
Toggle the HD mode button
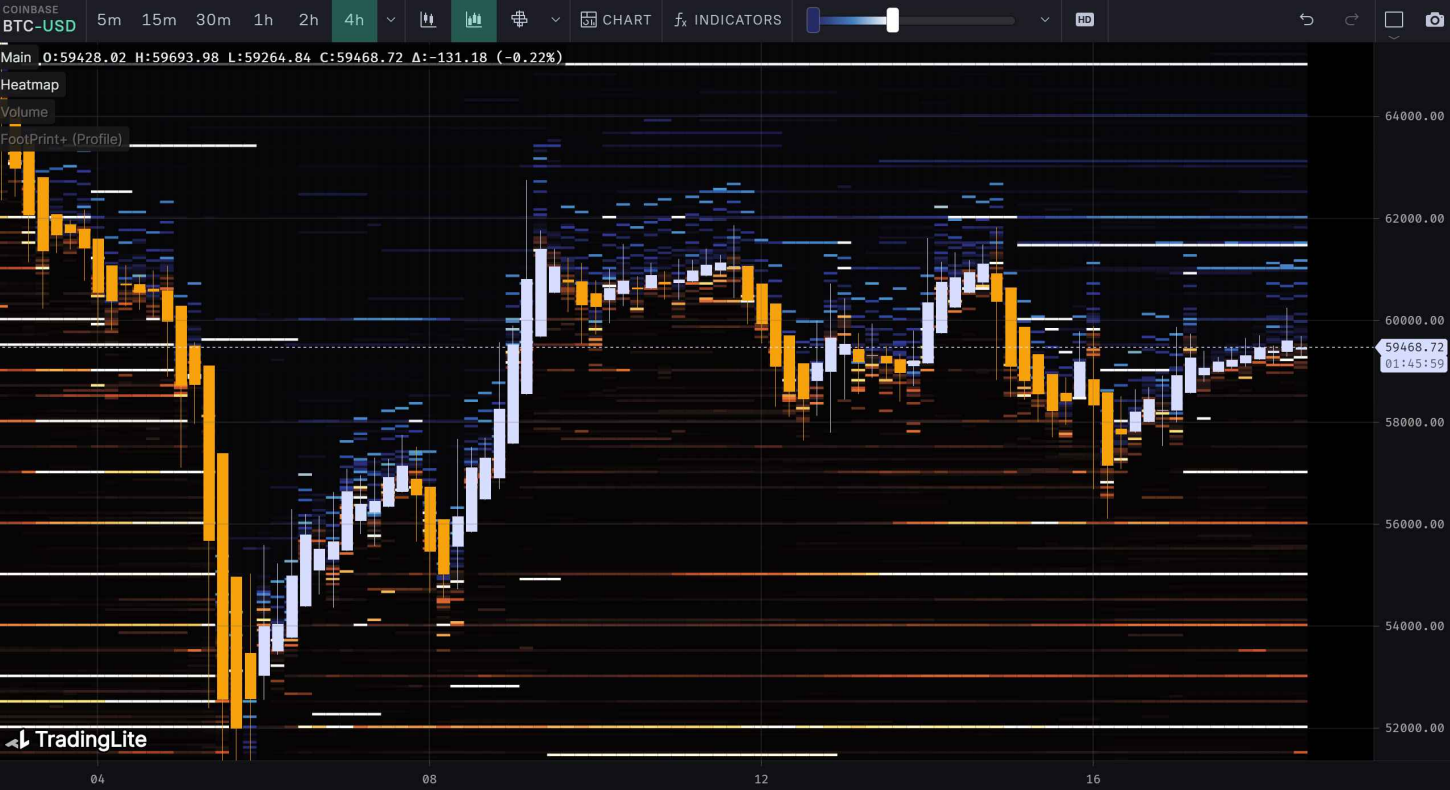coord(1084,20)
